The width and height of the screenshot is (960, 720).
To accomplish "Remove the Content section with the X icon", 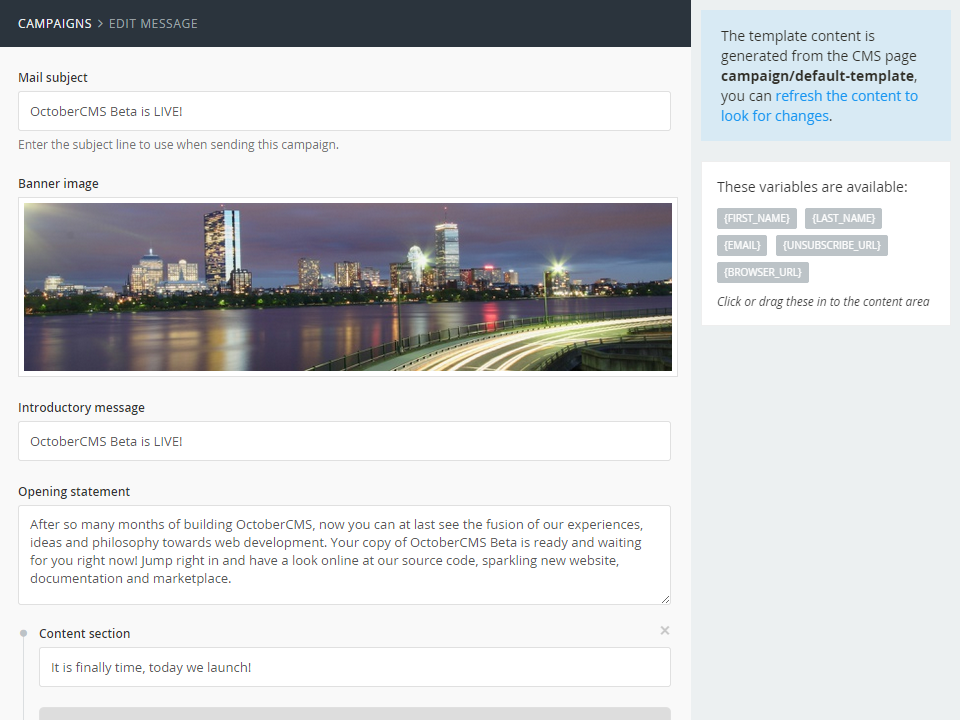I will point(665,631).
